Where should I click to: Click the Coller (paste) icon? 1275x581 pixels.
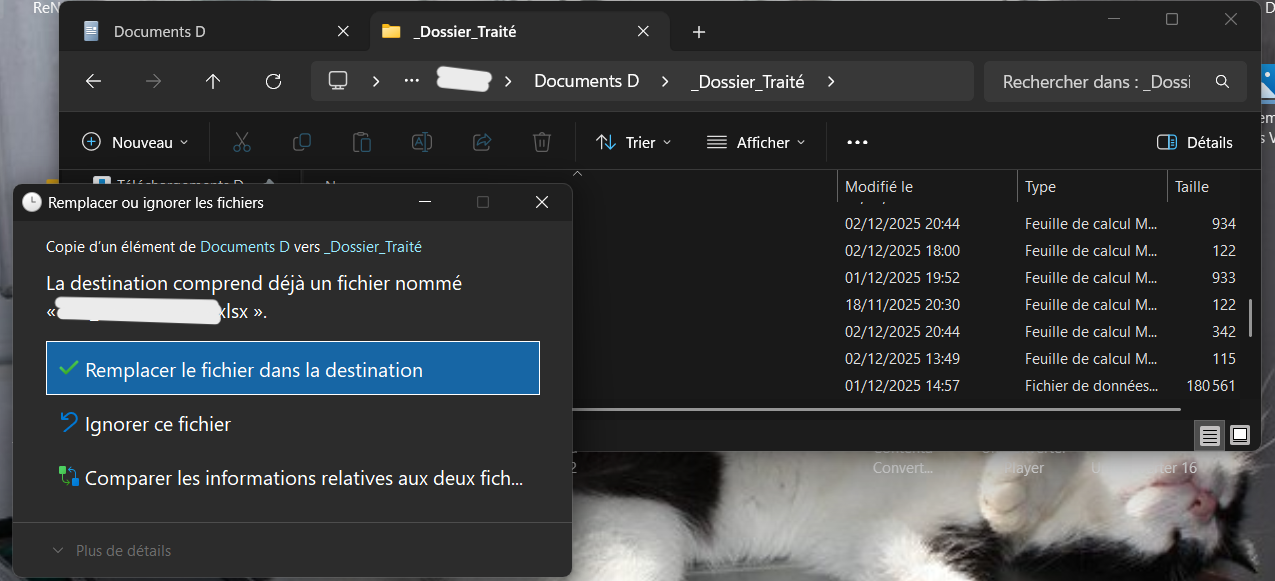tap(361, 142)
